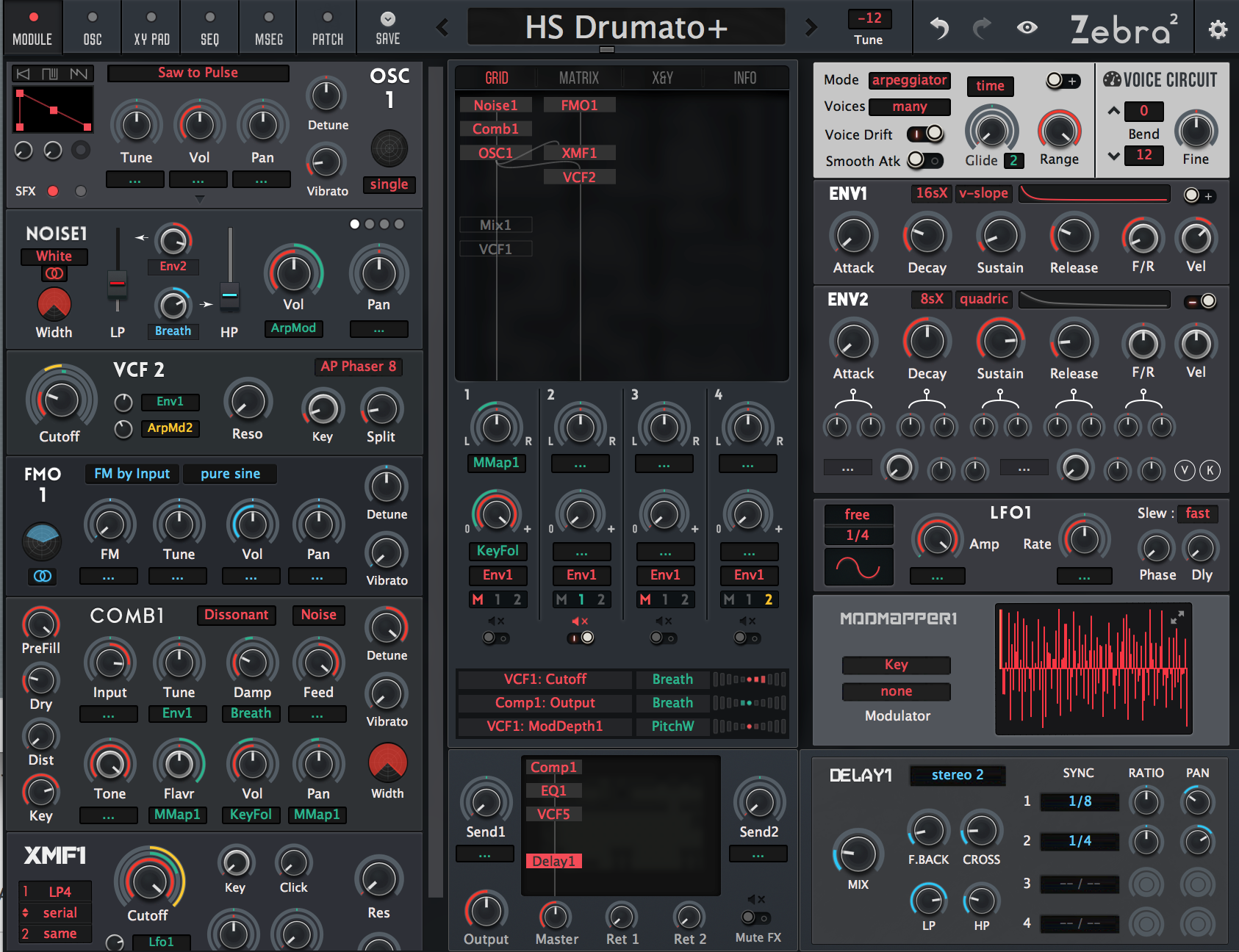Click the Tune value field showing -12
The width and height of the screenshot is (1239, 952).
point(869,18)
